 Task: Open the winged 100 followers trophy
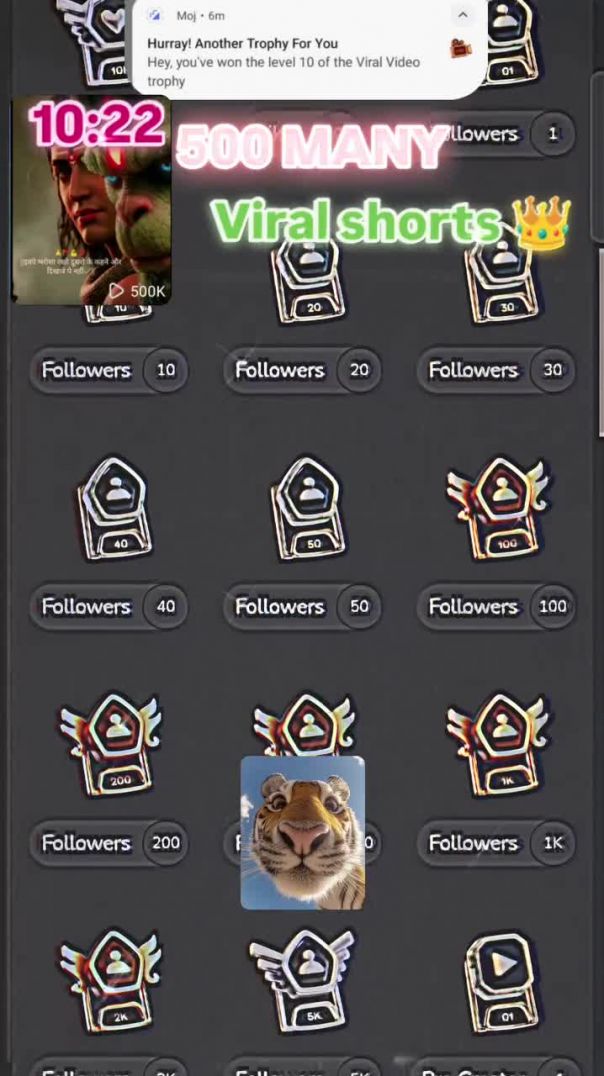coord(500,508)
